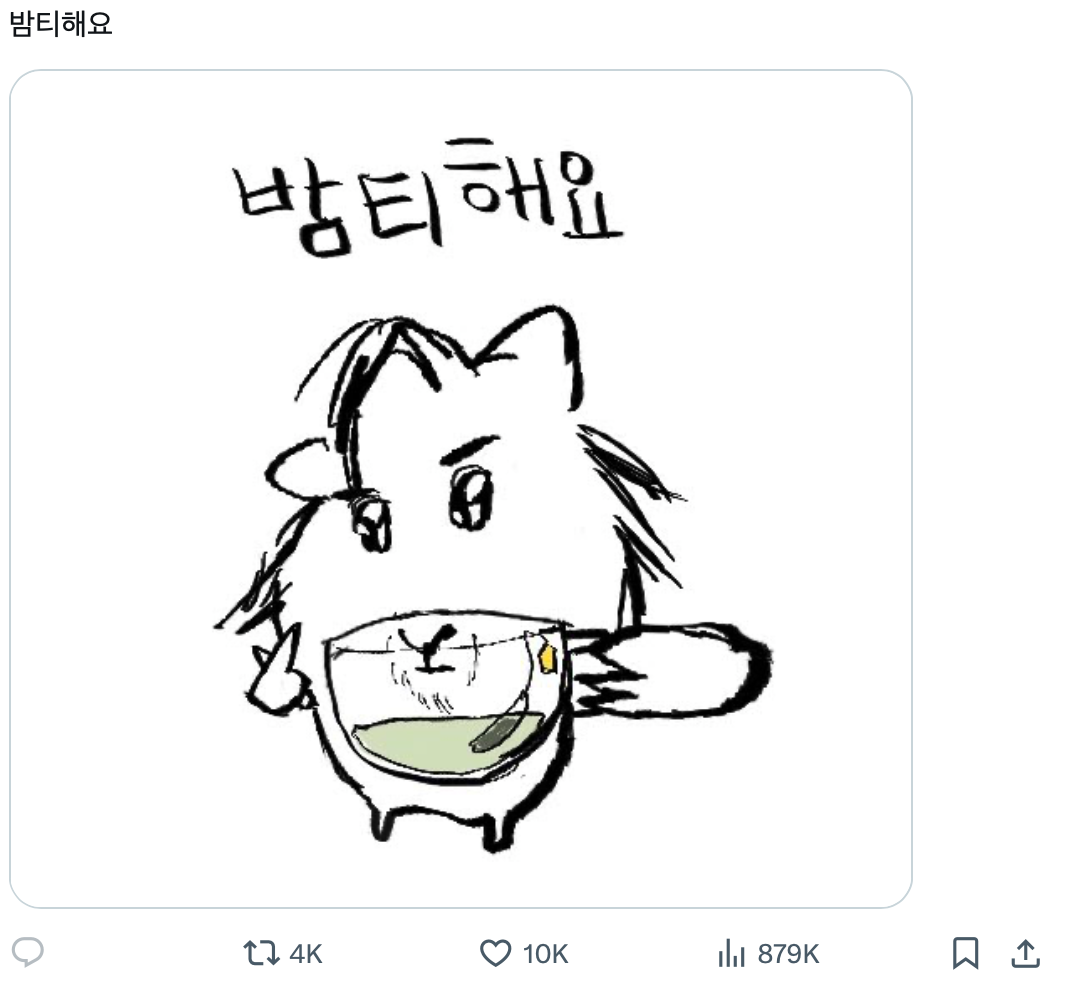Click the cat's feet under the cup
The image size is (1068, 988).
(x=440, y=820)
